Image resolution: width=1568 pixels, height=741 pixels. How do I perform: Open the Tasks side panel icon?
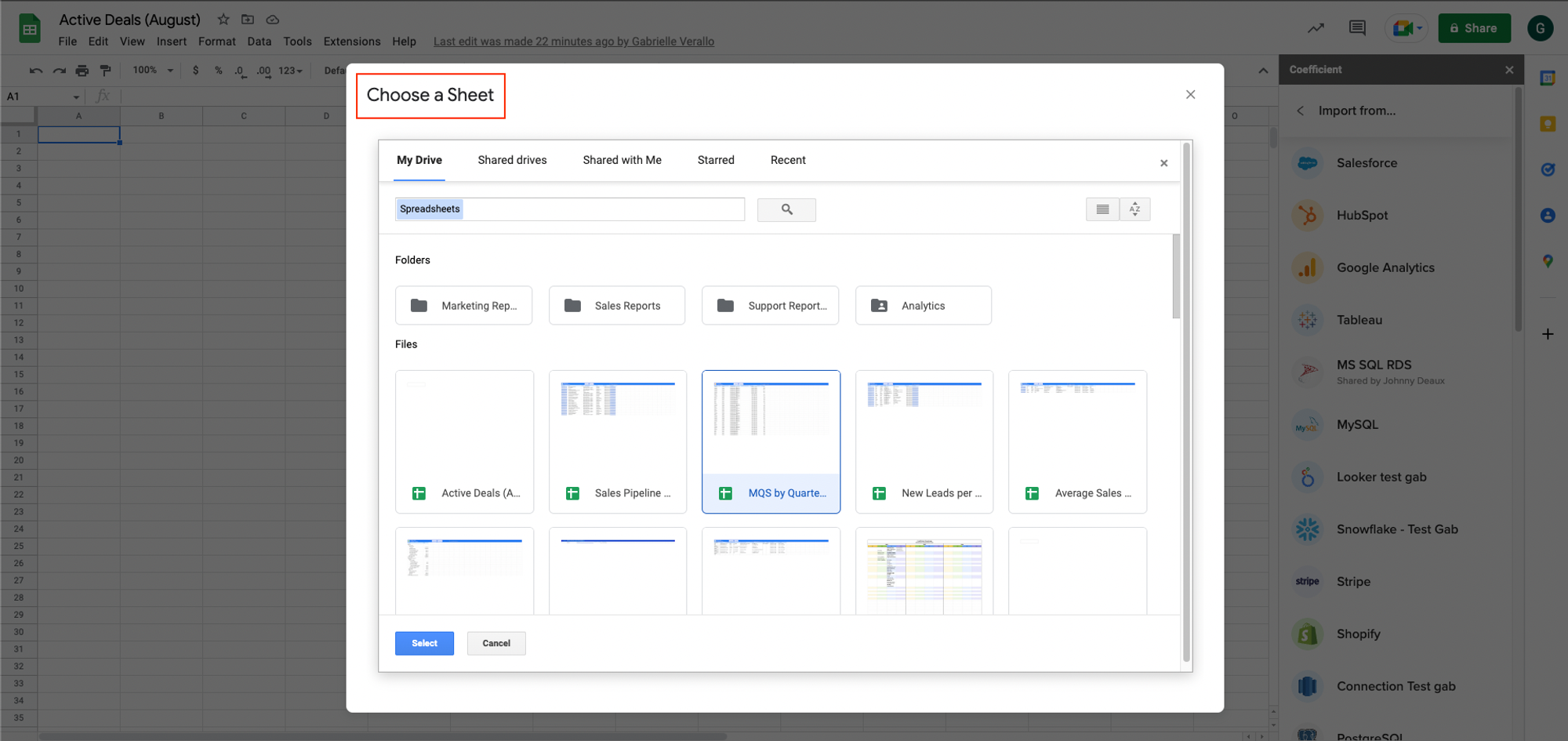click(x=1548, y=169)
